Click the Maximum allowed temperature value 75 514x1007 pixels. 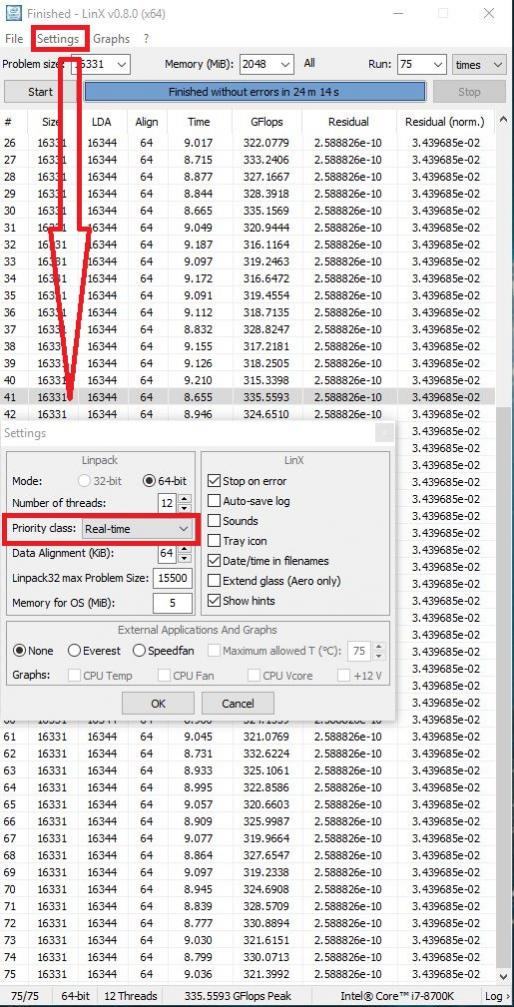pyautogui.click(x=359, y=651)
